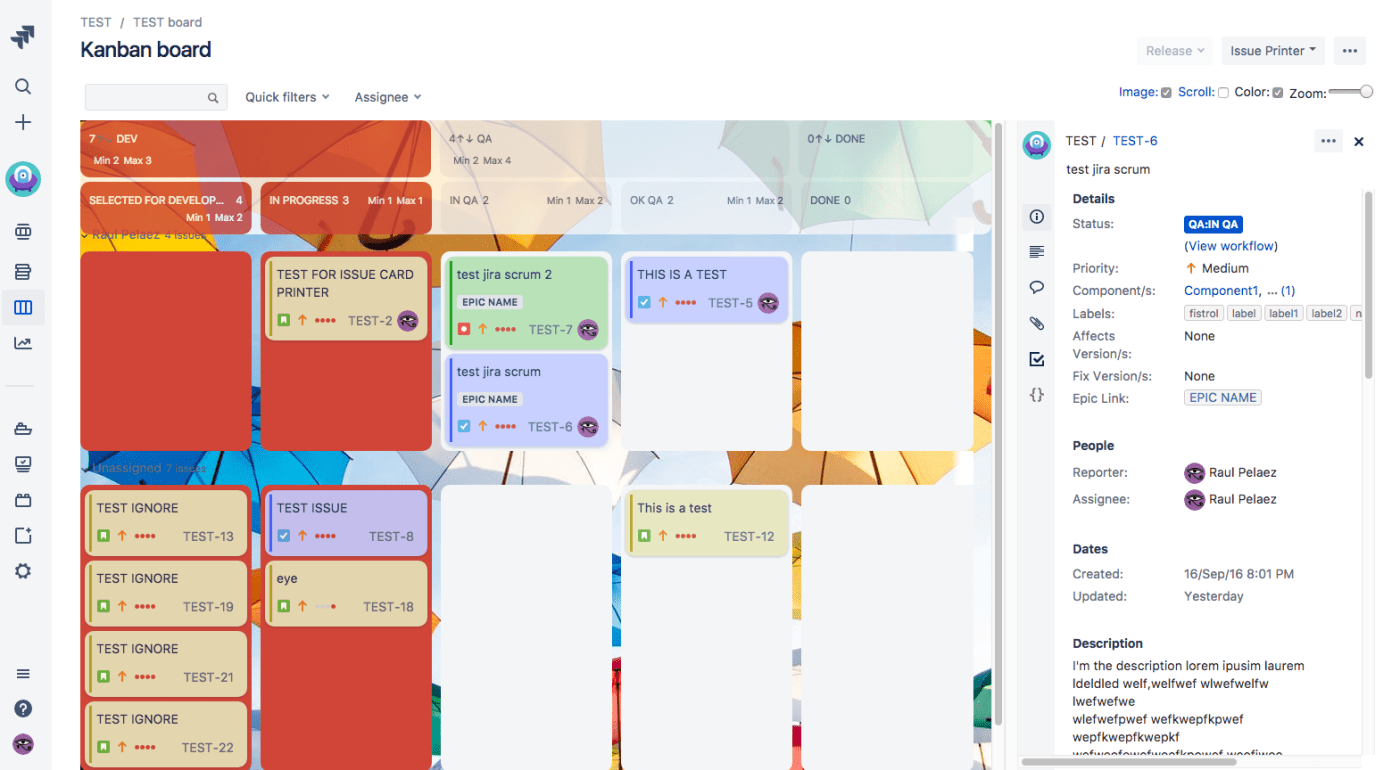This screenshot has height=770, width=1400.
Task: Open the TEST-6 issue key link
Action: click(1135, 141)
